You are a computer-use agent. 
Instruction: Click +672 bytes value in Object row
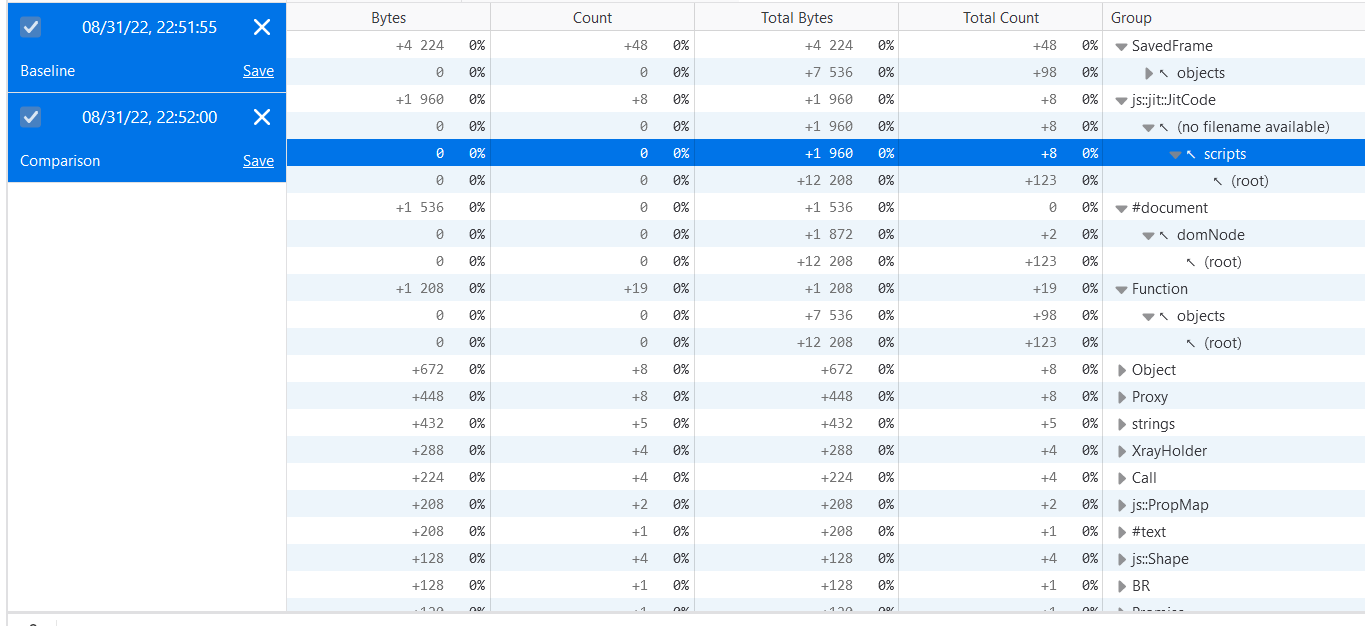coord(428,370)
